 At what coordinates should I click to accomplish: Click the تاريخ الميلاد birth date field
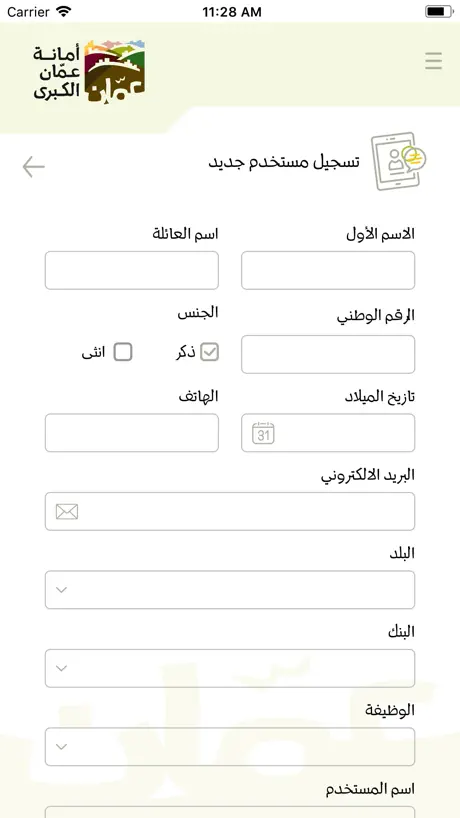click(328, 433)
